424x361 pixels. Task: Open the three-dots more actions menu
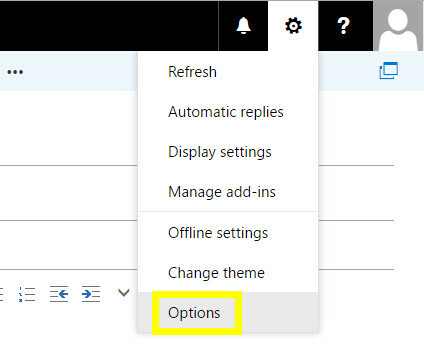[x=15, y=72]
